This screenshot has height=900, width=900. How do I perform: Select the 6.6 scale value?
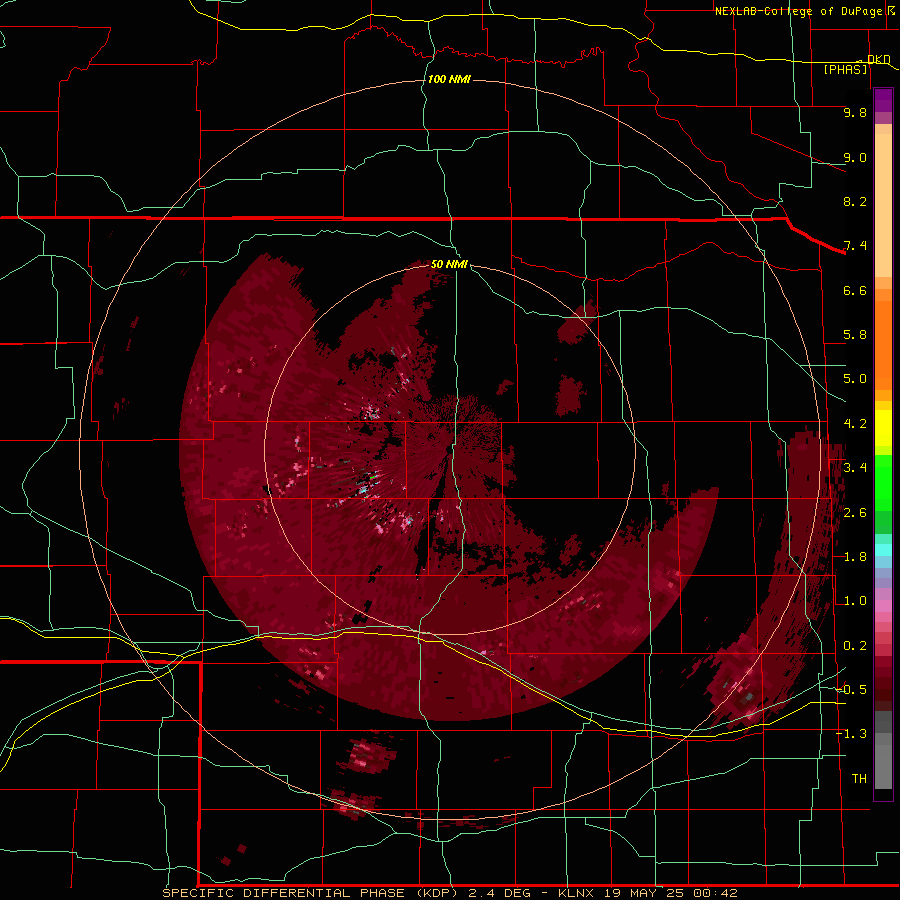[x=855, y=290]
